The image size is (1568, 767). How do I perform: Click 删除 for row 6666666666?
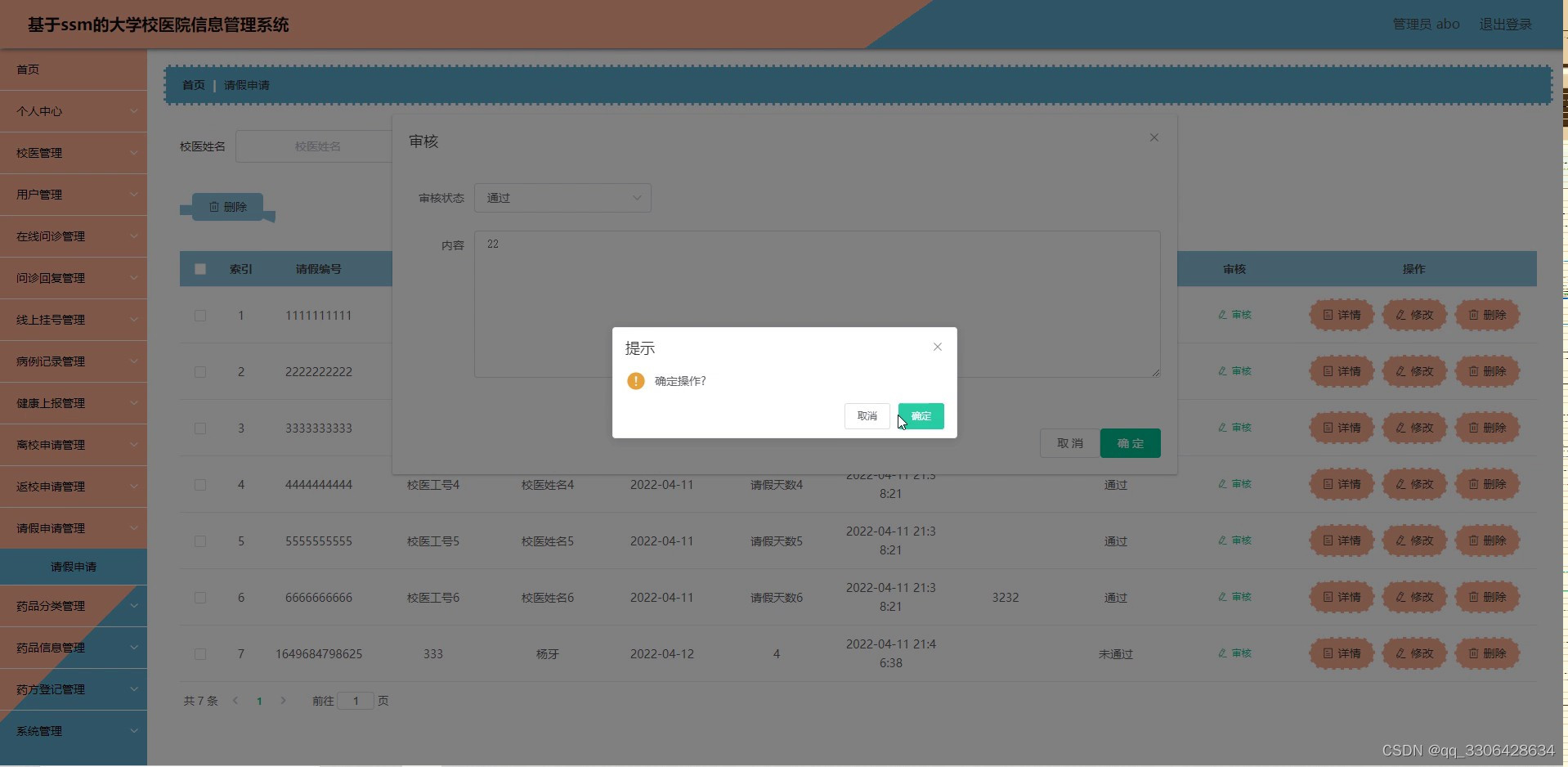point(1487,597)
